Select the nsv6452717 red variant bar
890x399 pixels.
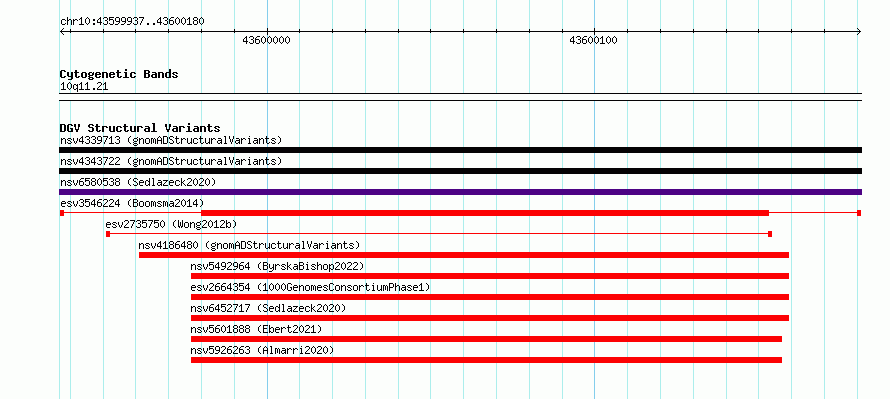[490, 318]
